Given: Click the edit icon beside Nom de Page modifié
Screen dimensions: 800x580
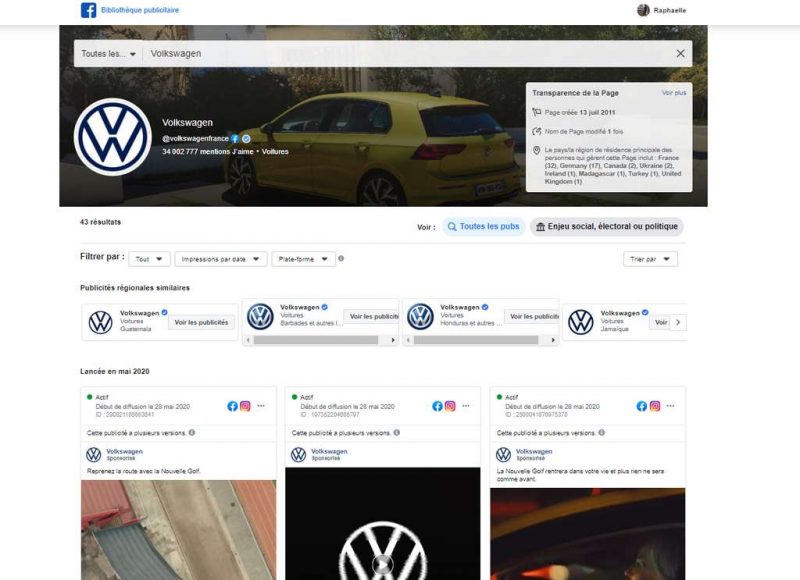Looking at the screenshot, I should [x=536, y=132].
